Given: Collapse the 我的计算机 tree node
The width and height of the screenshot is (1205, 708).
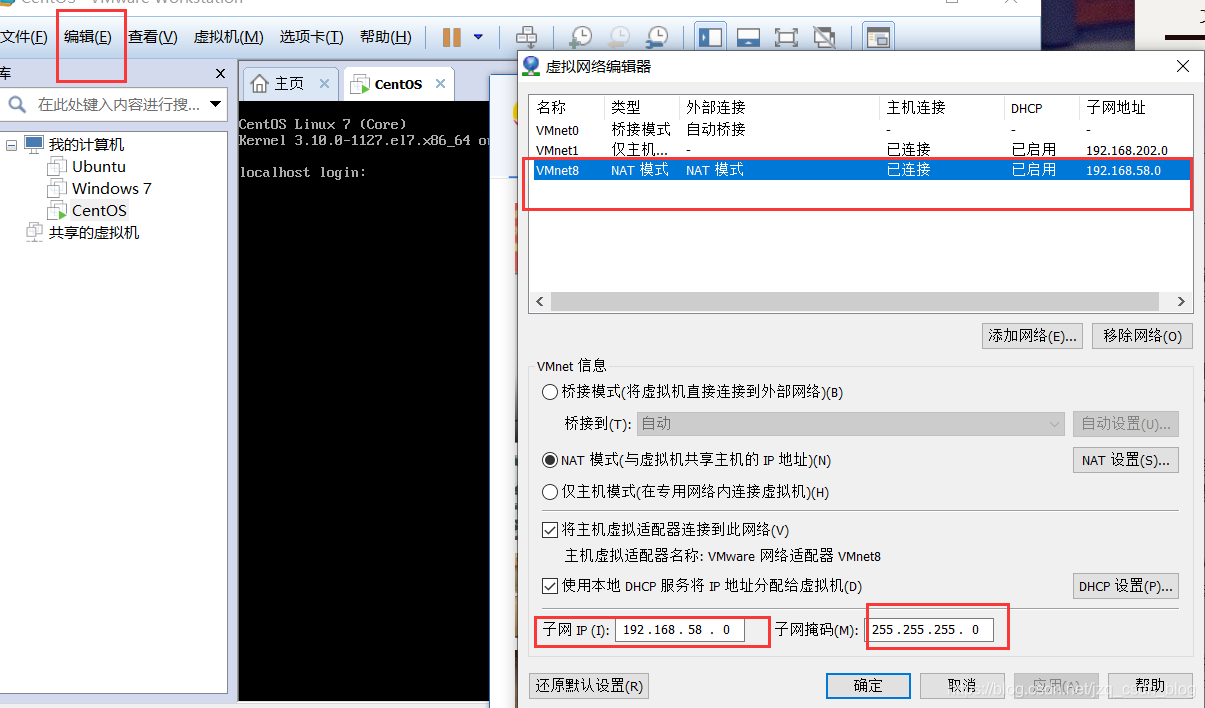Looking at the screenshot, I should [x=11, y=145].
